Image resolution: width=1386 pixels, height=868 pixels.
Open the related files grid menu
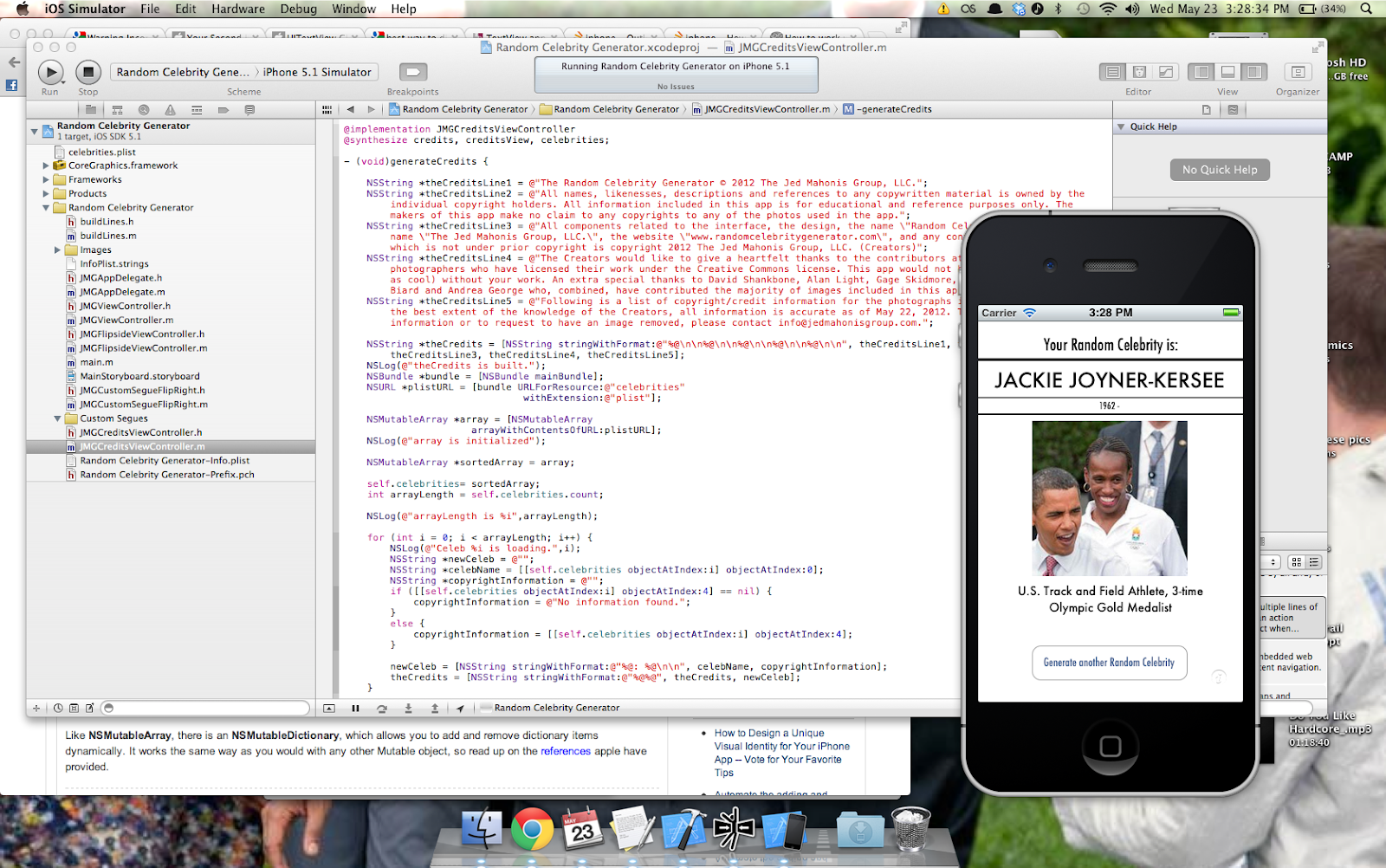click(x=327, y=109)
